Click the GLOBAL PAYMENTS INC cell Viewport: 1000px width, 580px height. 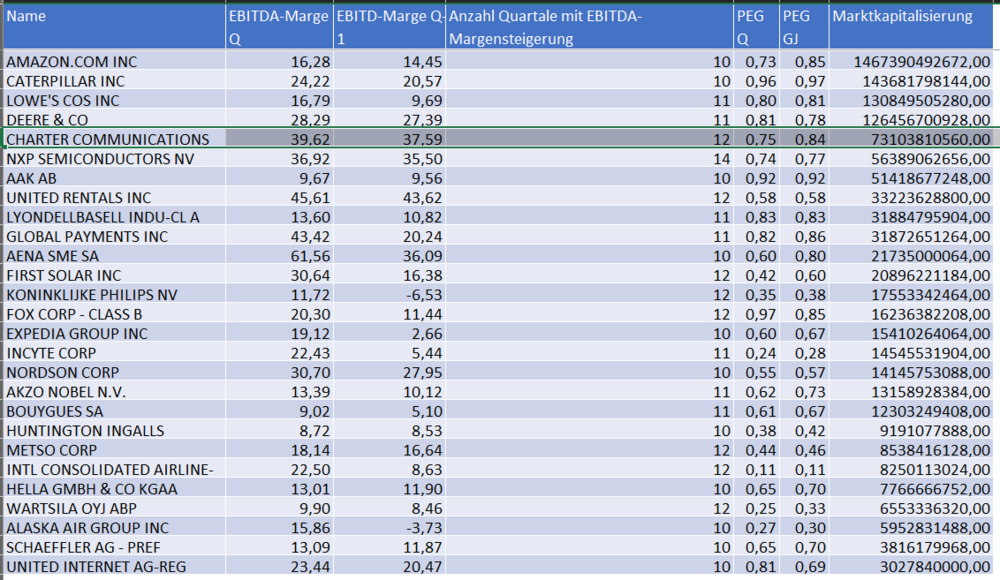114,236
